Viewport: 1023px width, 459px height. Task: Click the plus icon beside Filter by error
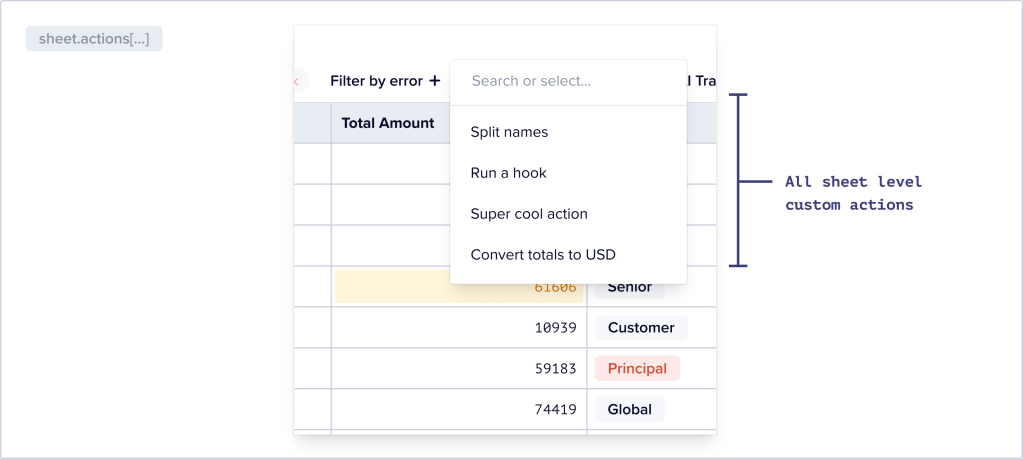click(x=435, y=81)
